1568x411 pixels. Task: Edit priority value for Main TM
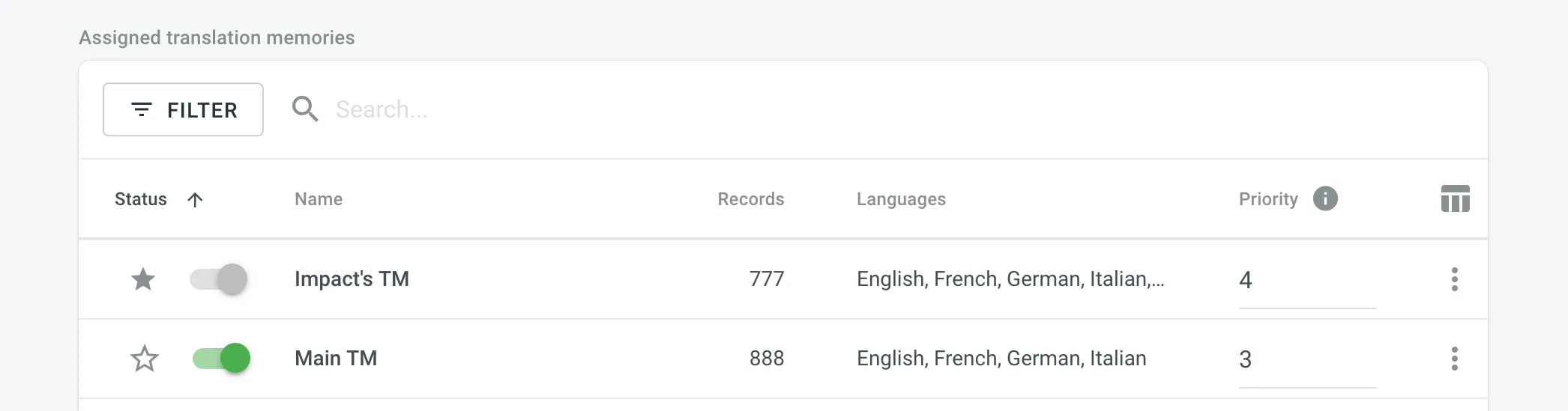1306,359
